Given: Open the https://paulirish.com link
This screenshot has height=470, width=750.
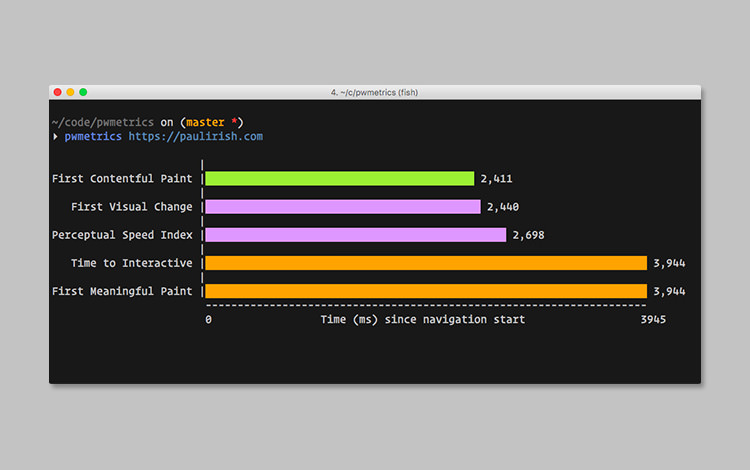Looking at the screenshot, I should tap(195, 137).
